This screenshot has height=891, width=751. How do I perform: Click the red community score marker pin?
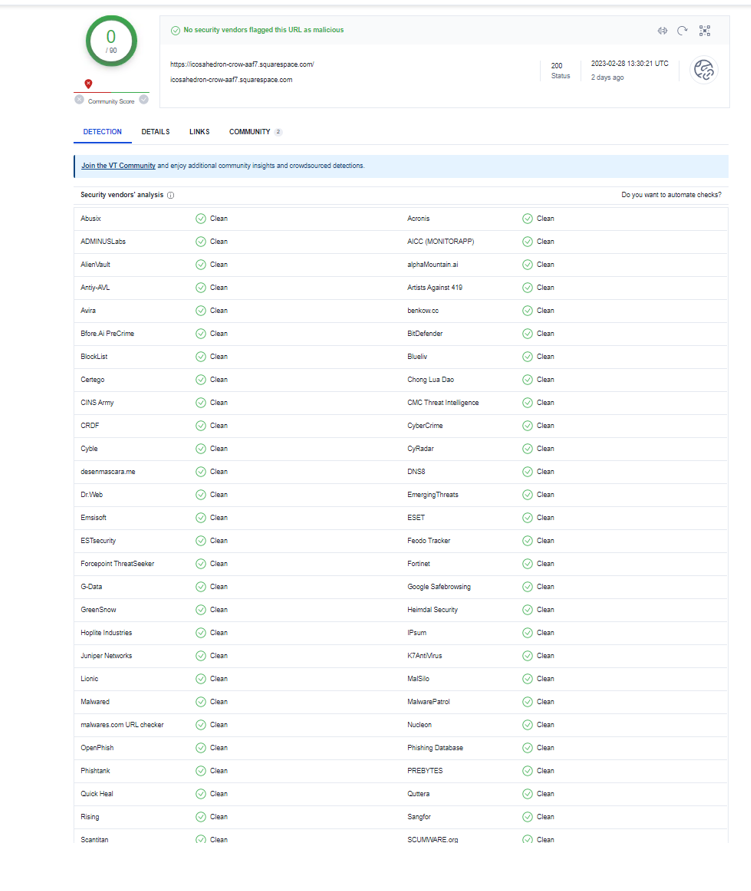(x=88, y=84)
